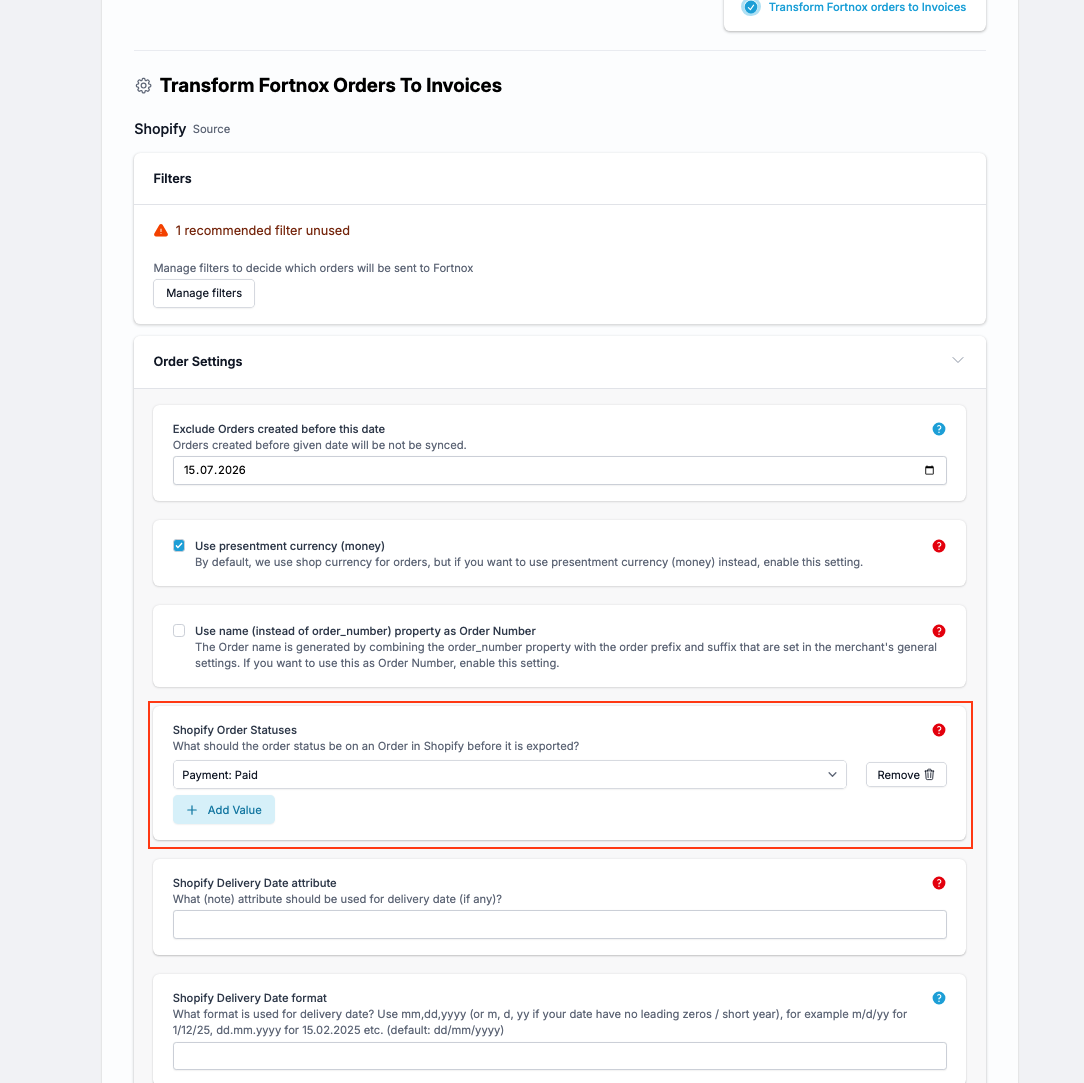
Task: Open the Payment: Paid status dropdown
Action: tap(510, 775)
